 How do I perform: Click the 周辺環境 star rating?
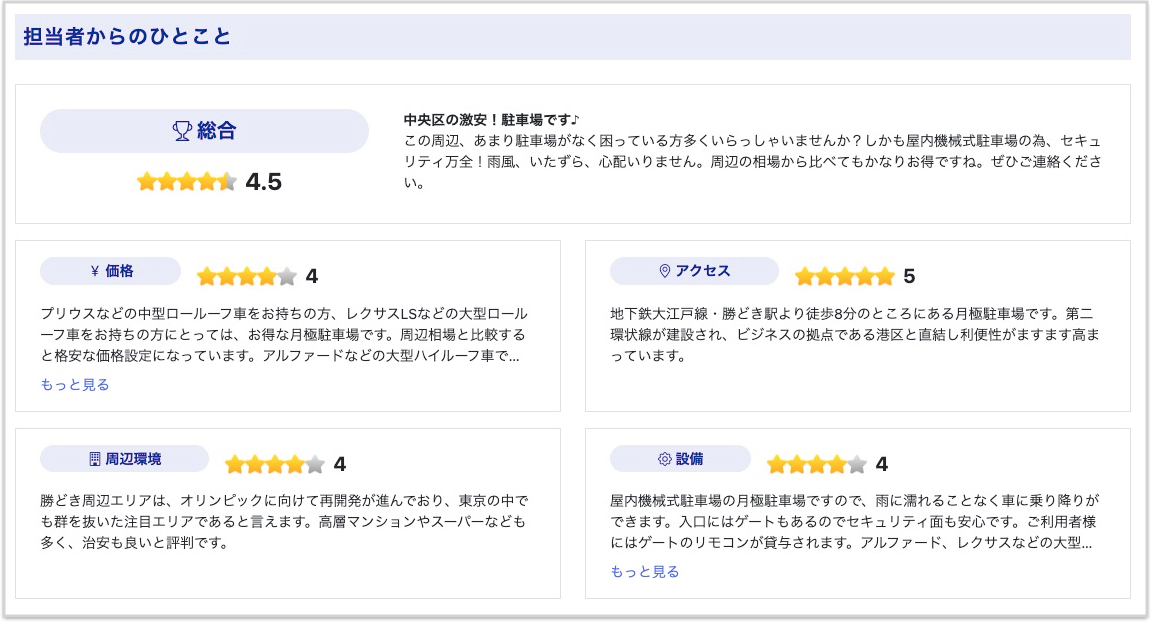click(x=275, y=465)
